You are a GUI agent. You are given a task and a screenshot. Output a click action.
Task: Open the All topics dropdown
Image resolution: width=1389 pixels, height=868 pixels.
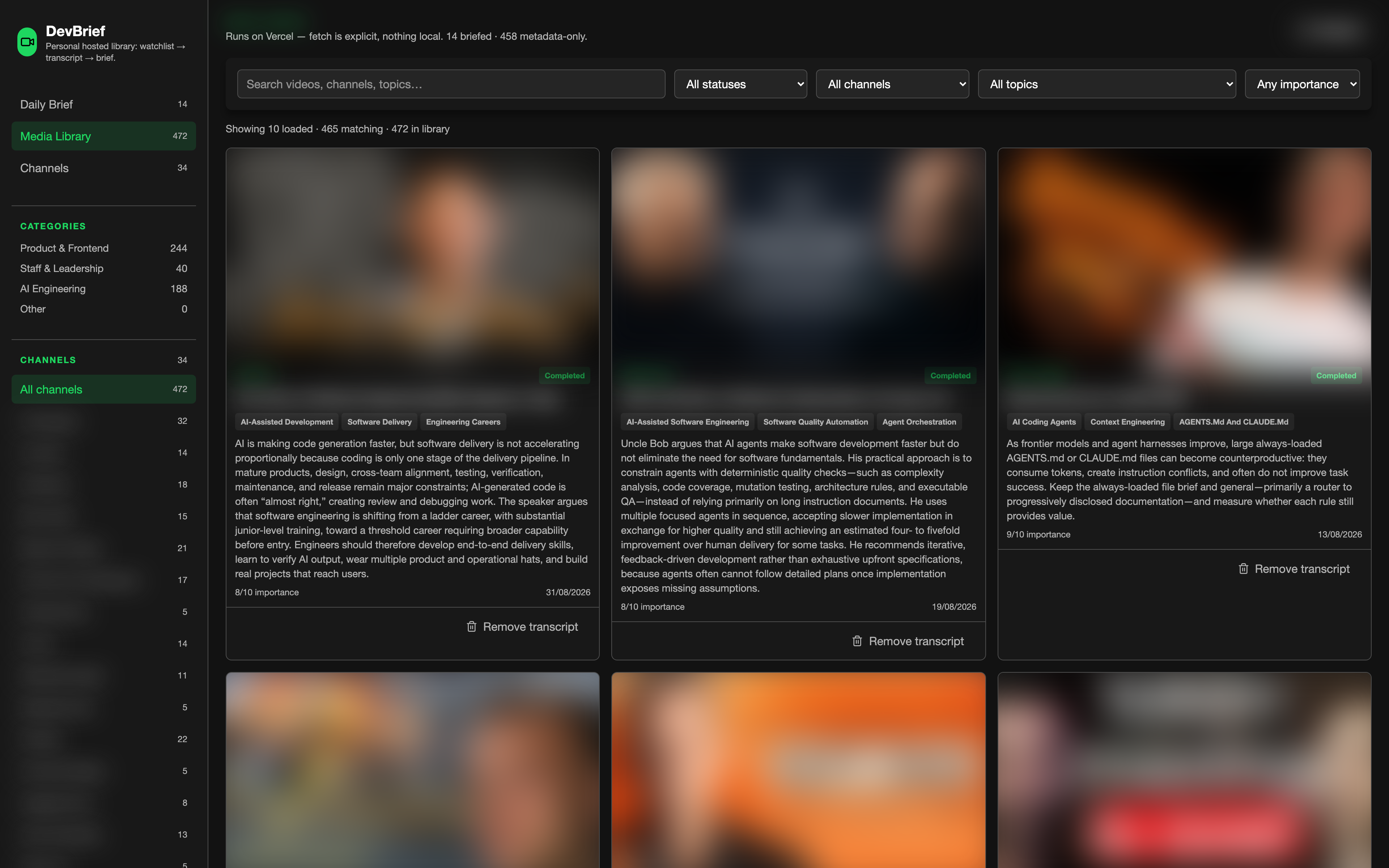(x=1106, y=84)
